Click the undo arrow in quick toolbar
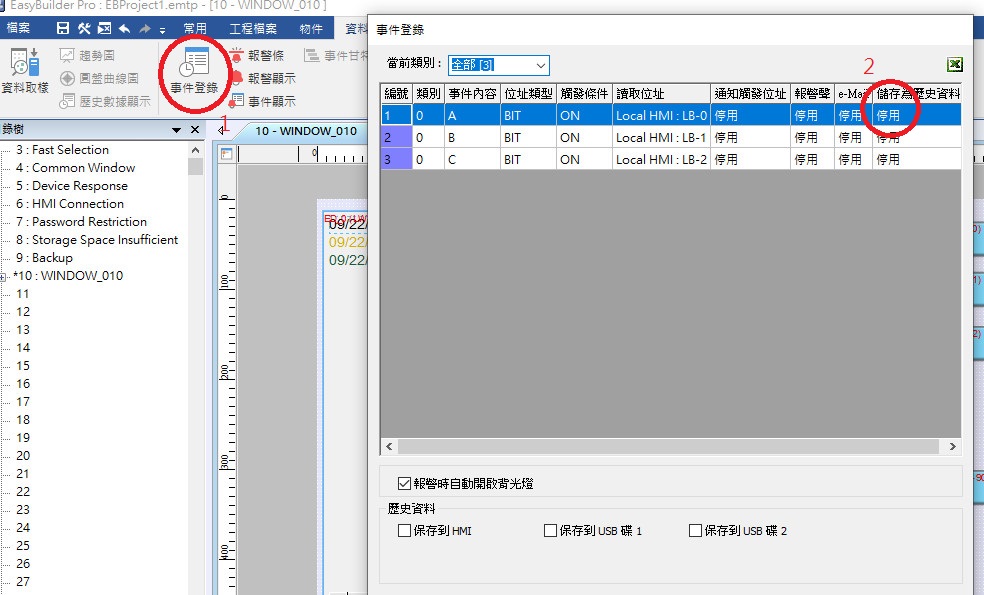Viewport: 984px width, 595px height. pyautogui.click(x=125, y=29)
